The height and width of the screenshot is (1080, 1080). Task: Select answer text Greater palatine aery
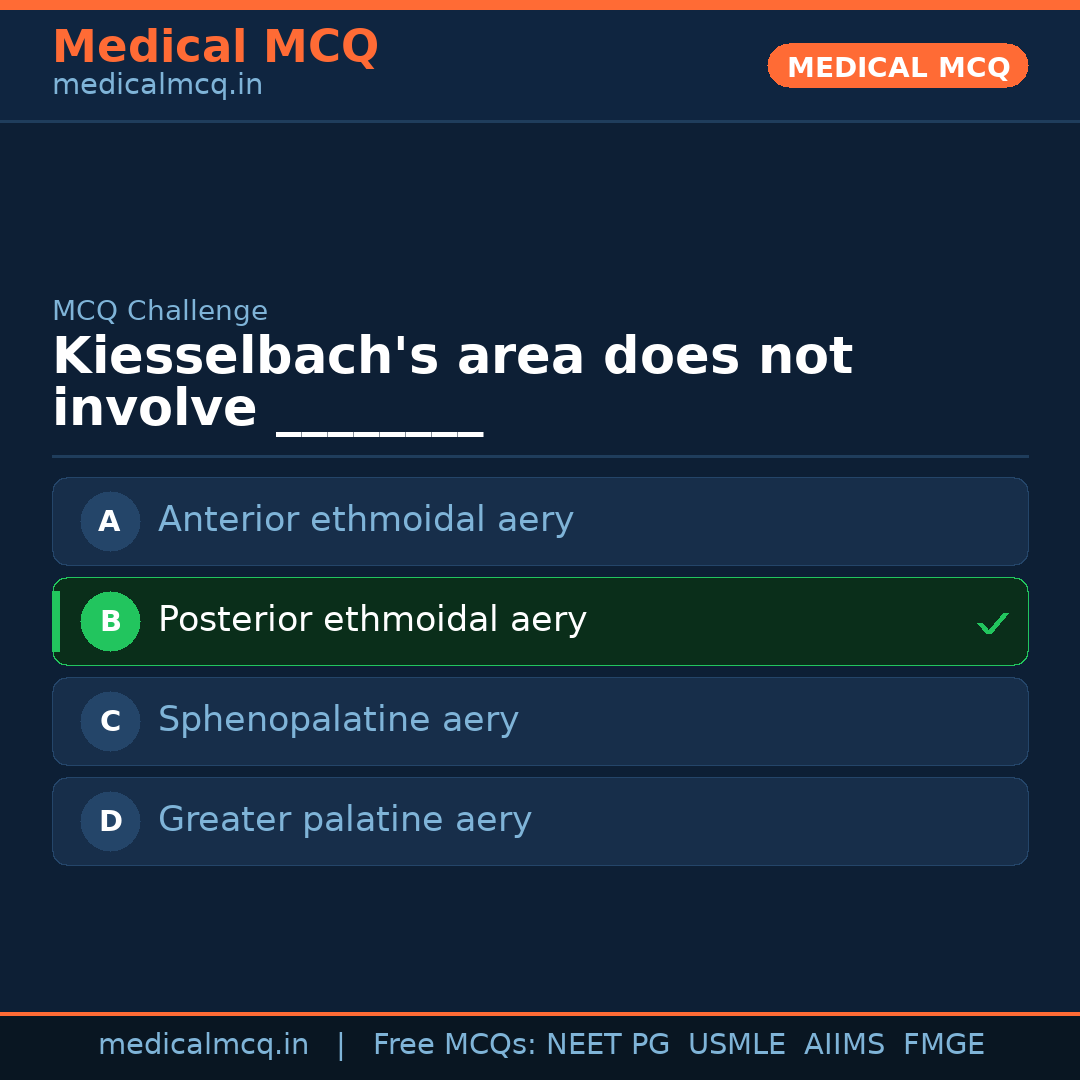click(344, 820)
